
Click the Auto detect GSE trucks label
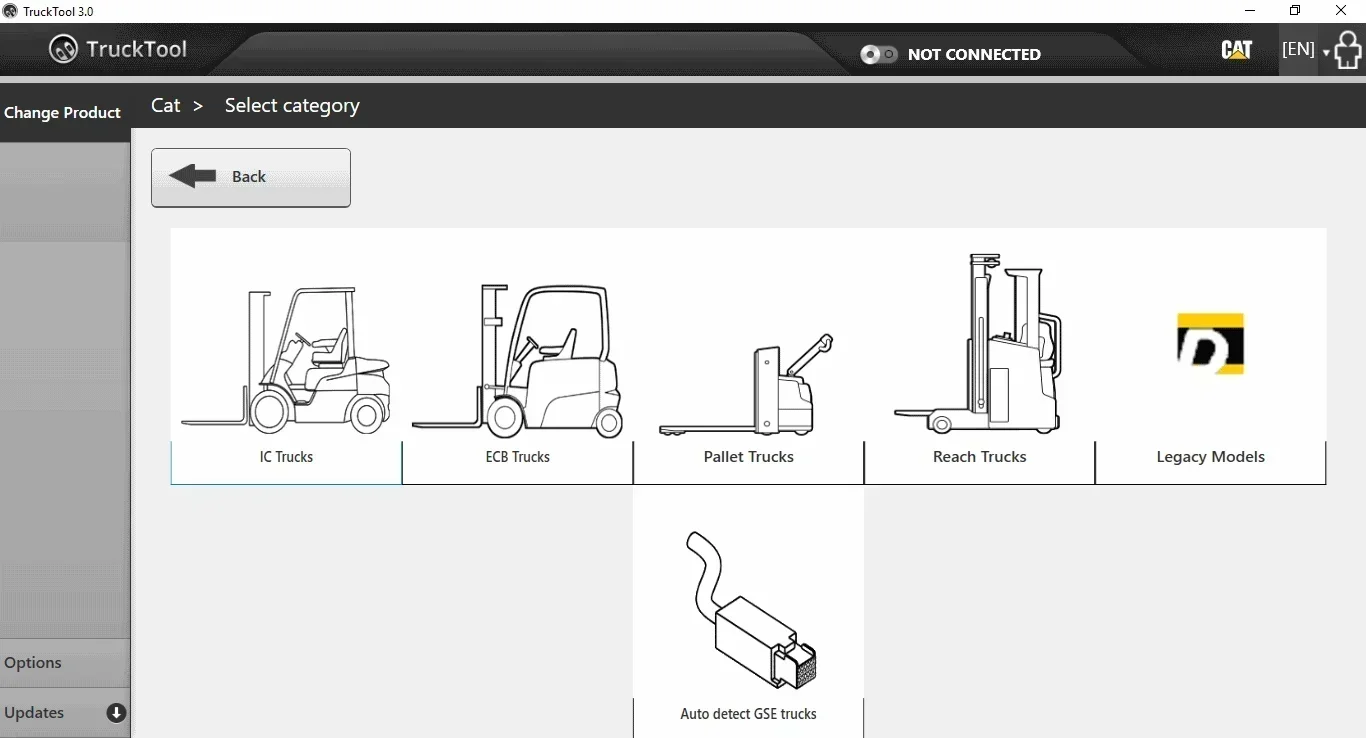coord(749,714)
